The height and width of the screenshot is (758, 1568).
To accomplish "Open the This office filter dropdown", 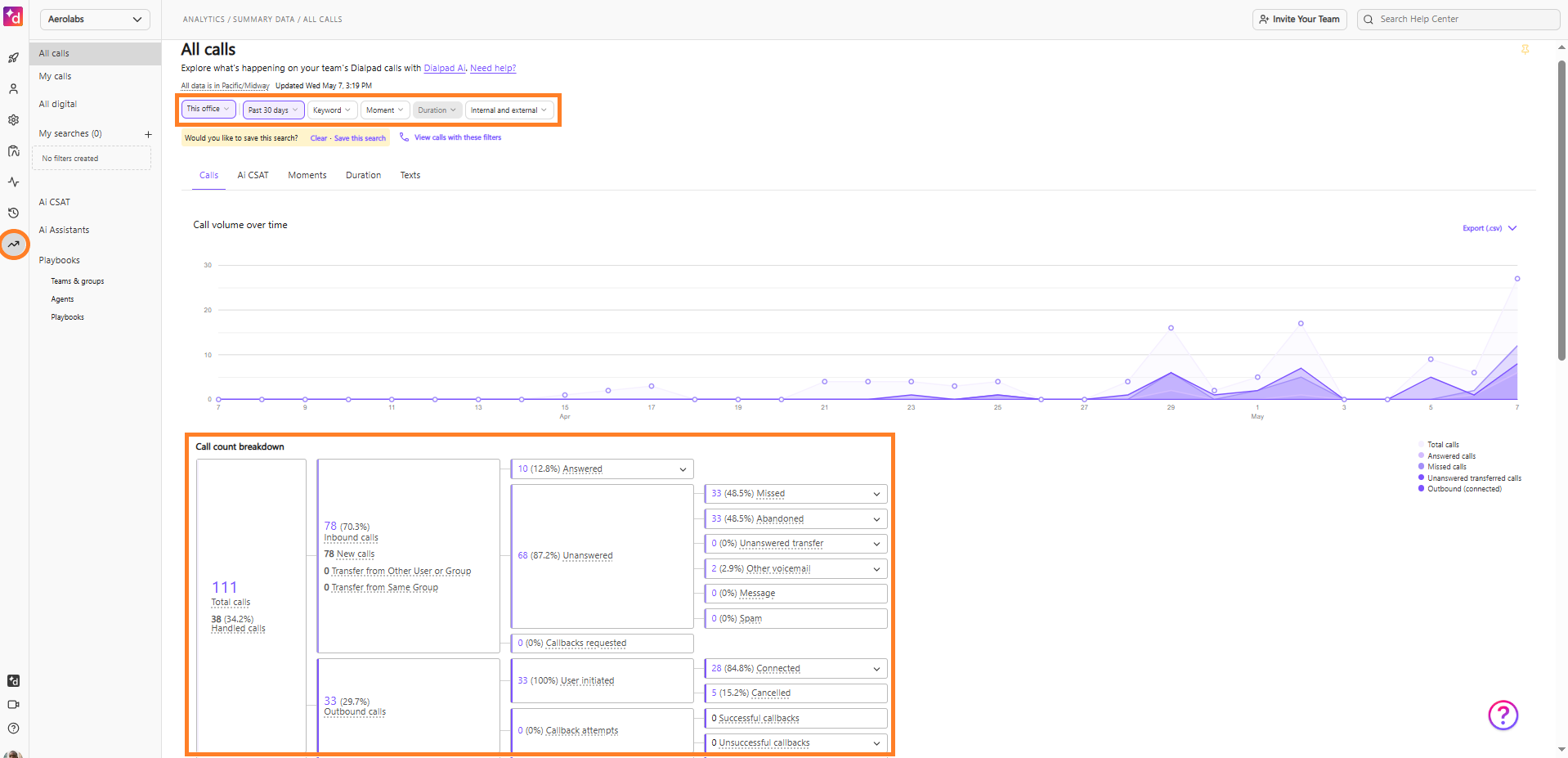I will click(x=208, y=109).
